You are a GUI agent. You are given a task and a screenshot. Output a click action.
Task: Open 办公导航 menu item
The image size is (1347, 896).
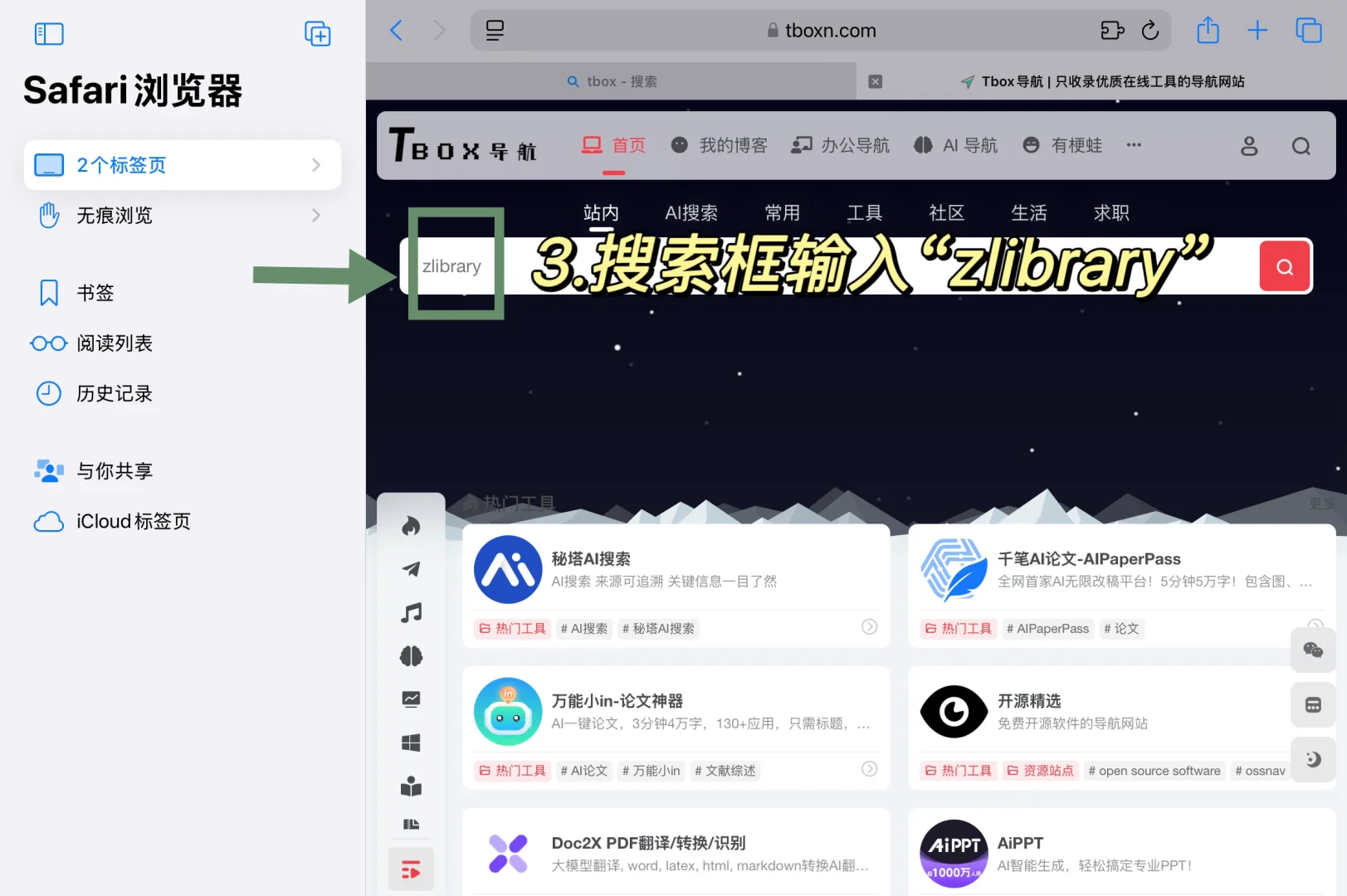click(840, 146)
